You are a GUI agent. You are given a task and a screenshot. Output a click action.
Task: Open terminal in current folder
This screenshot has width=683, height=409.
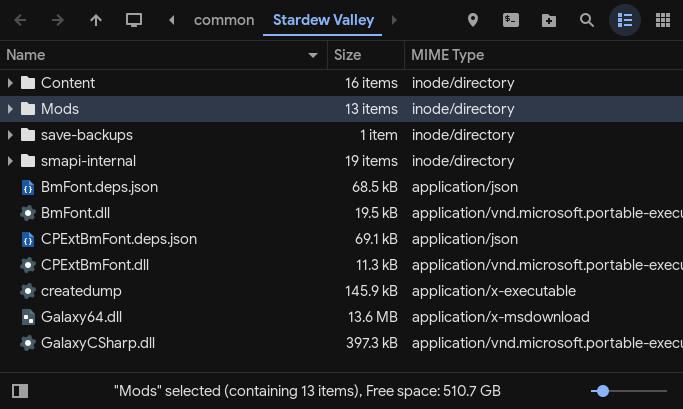[511, 20]
